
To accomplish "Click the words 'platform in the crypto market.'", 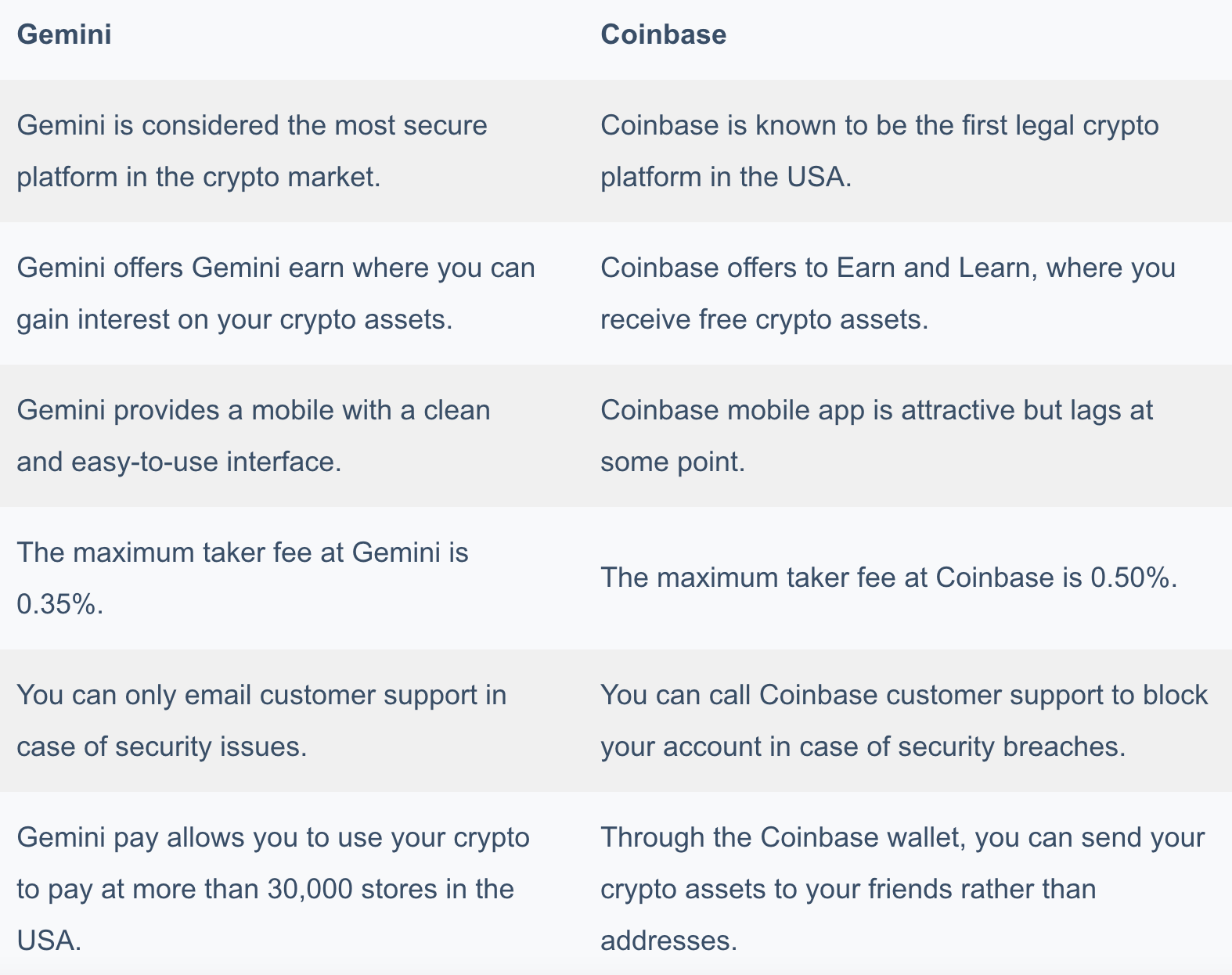I will [199, 177].
